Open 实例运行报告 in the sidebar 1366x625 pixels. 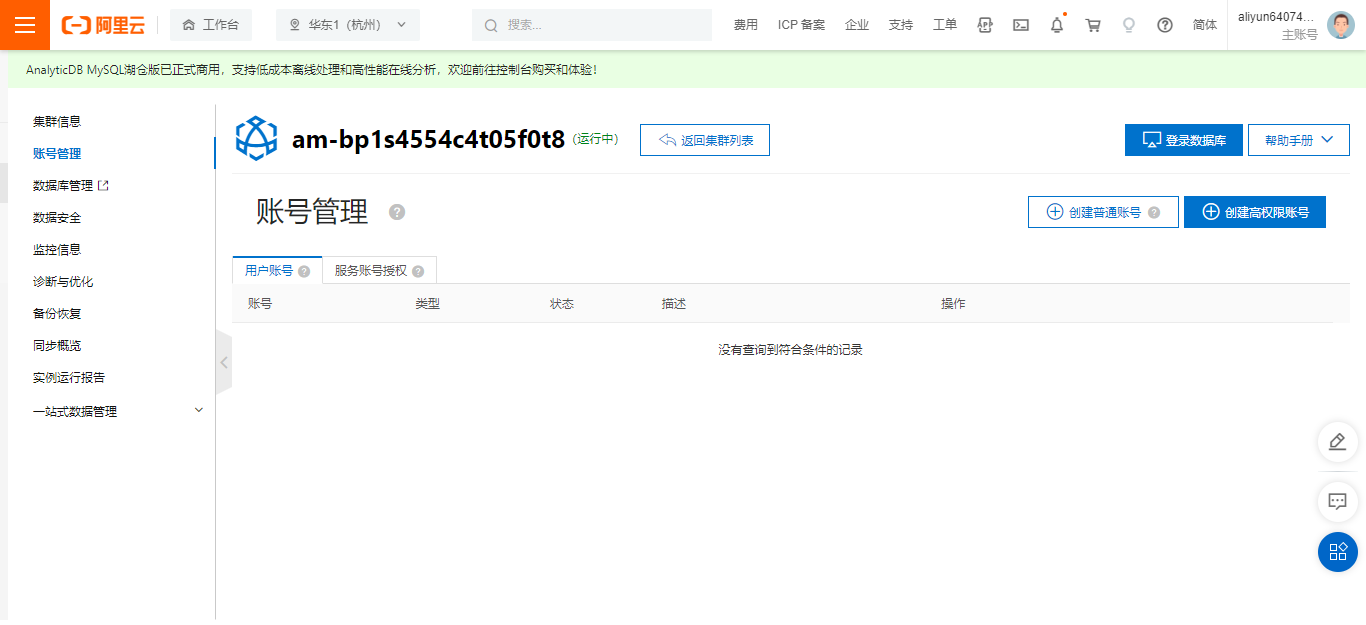[69, 377]
